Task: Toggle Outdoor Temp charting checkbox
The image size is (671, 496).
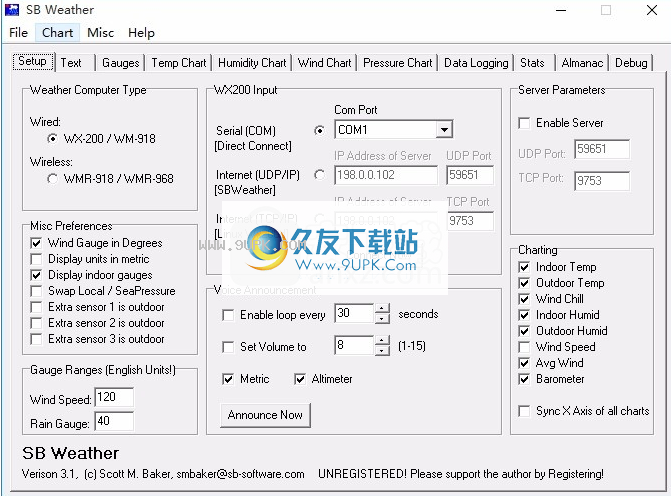Action: coord(524,283)
